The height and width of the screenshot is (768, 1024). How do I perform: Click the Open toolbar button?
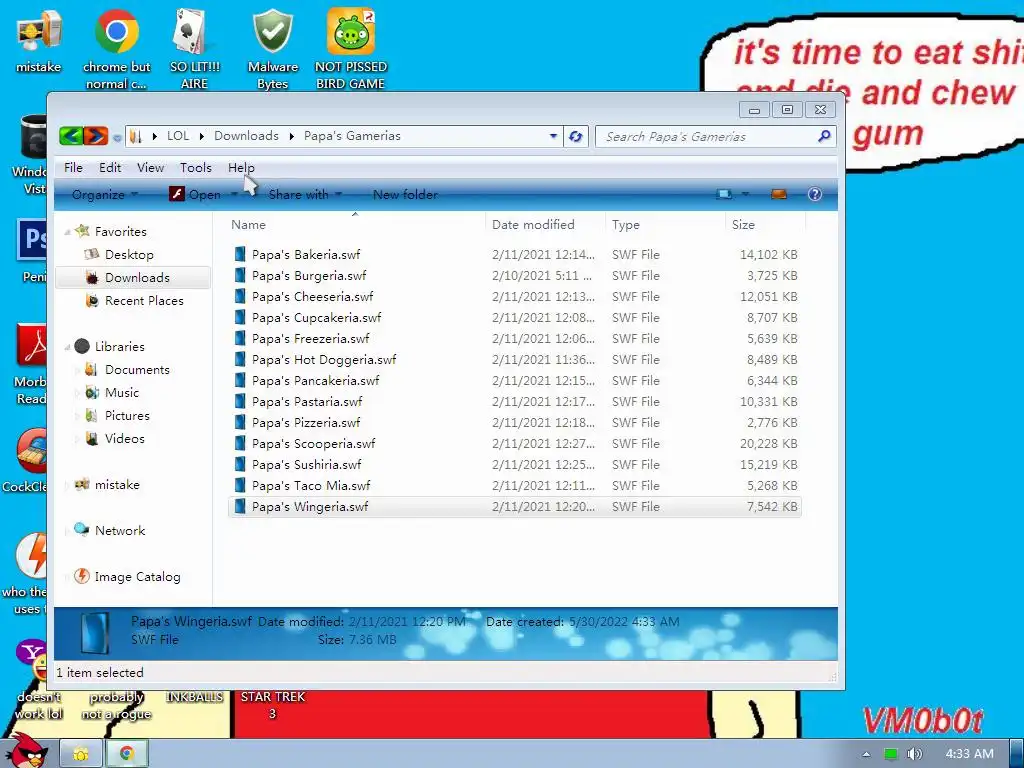tap(195, 195)
